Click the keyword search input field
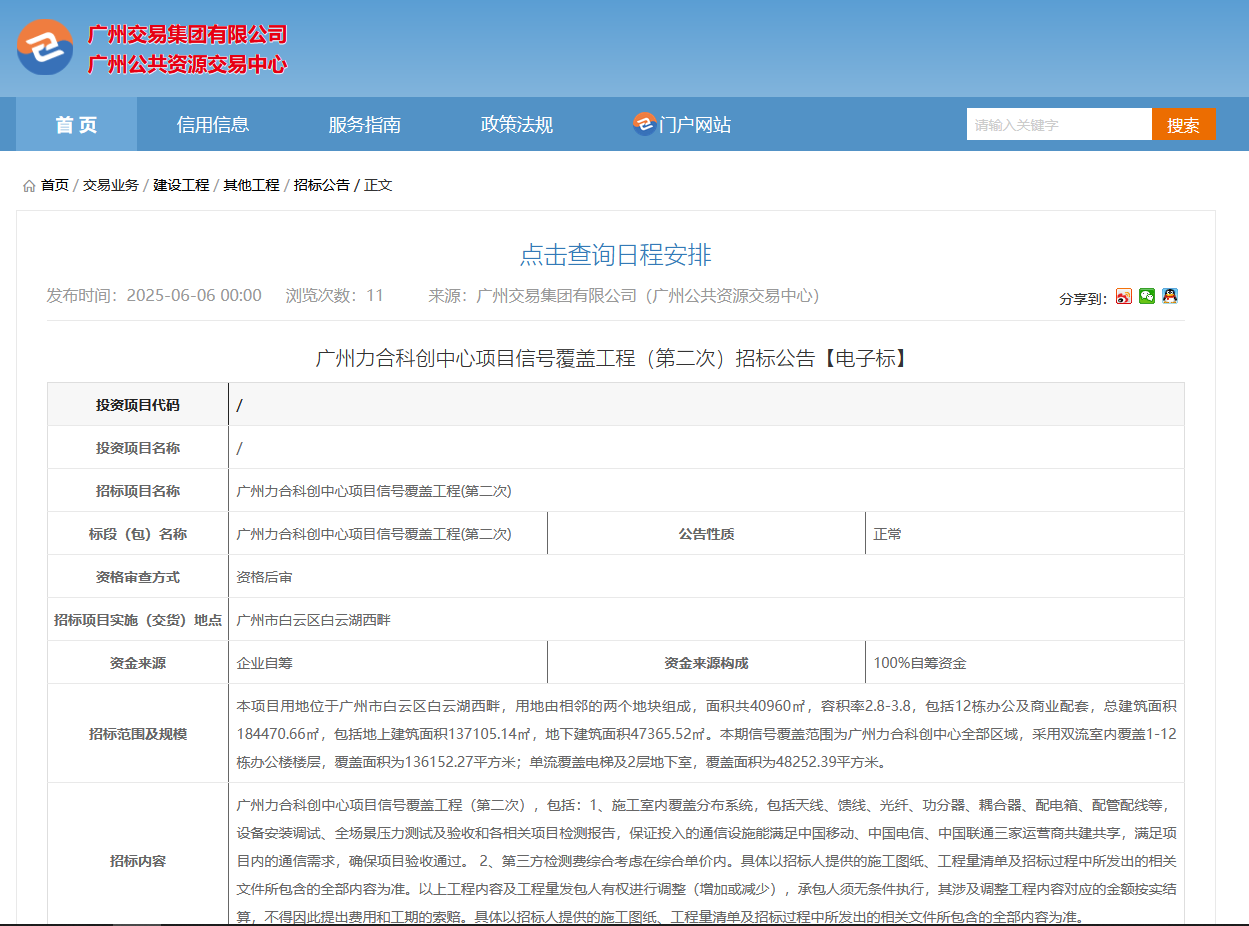This screenshot has width=1249, height=926. (1059, 124)
